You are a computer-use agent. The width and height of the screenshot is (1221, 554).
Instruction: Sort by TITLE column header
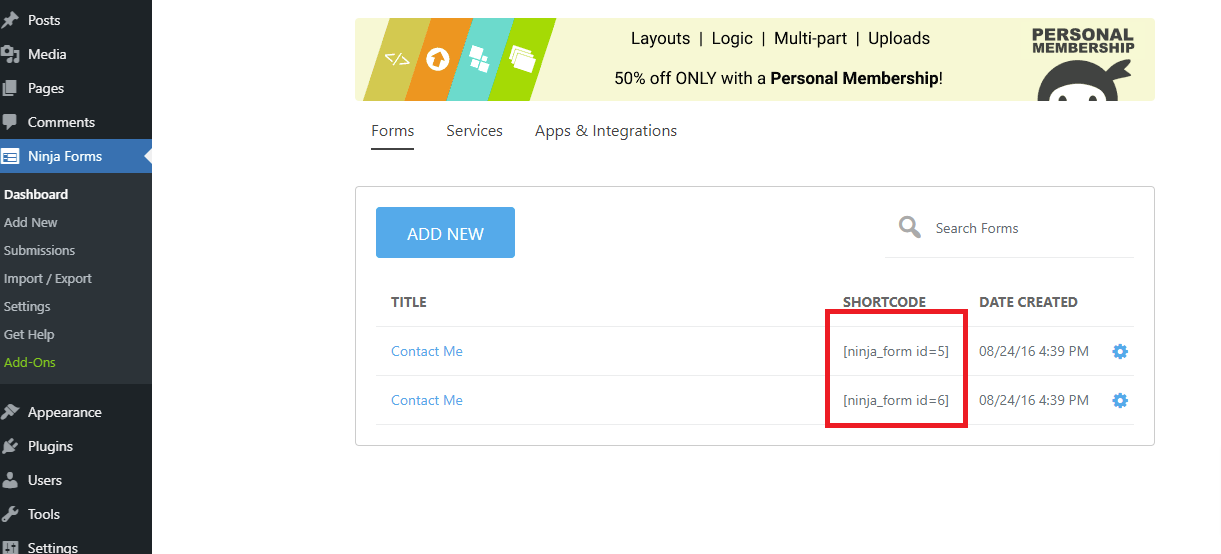pyautogui.click(x=409, y=302)
